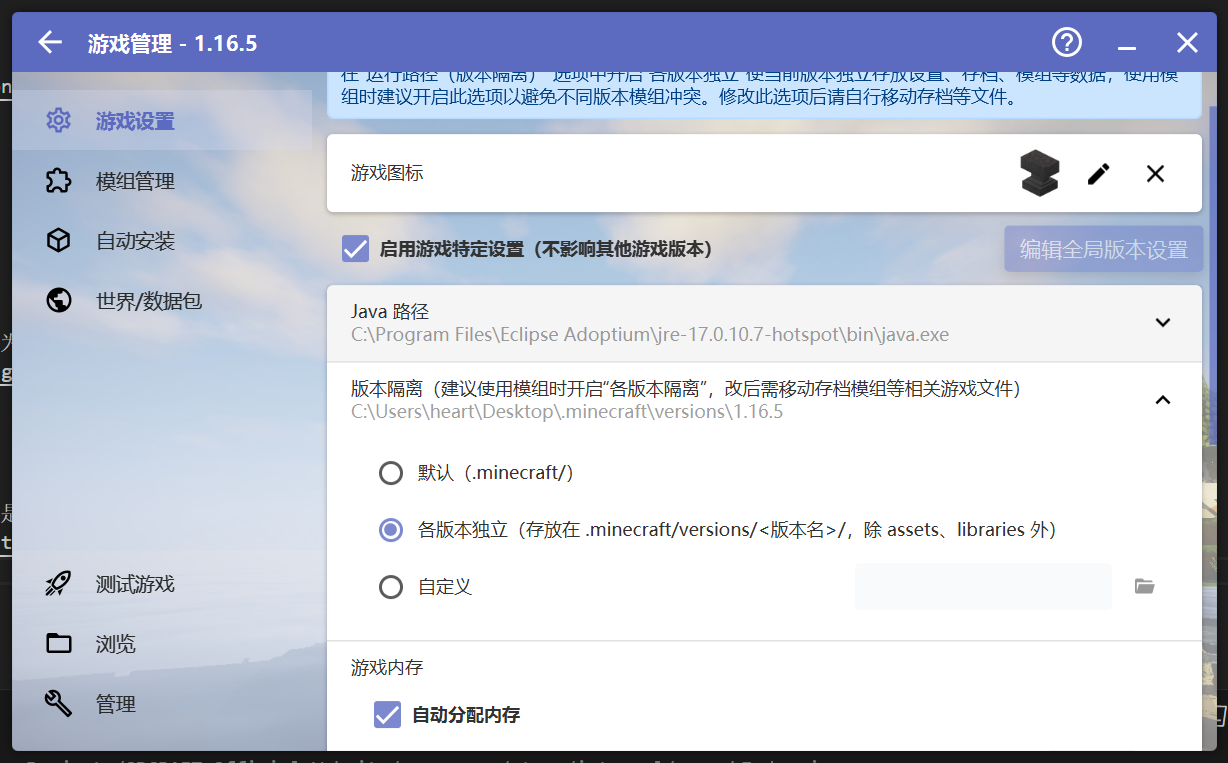Open help via question mark icon
The image size is (1228, 763).
[x=1067, y=43]
